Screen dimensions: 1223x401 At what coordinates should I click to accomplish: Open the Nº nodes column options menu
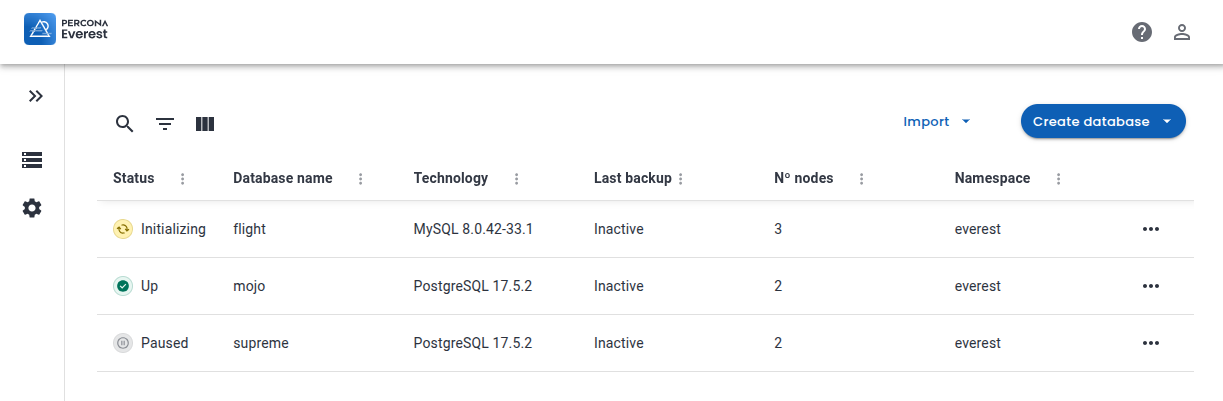point(861,179)
